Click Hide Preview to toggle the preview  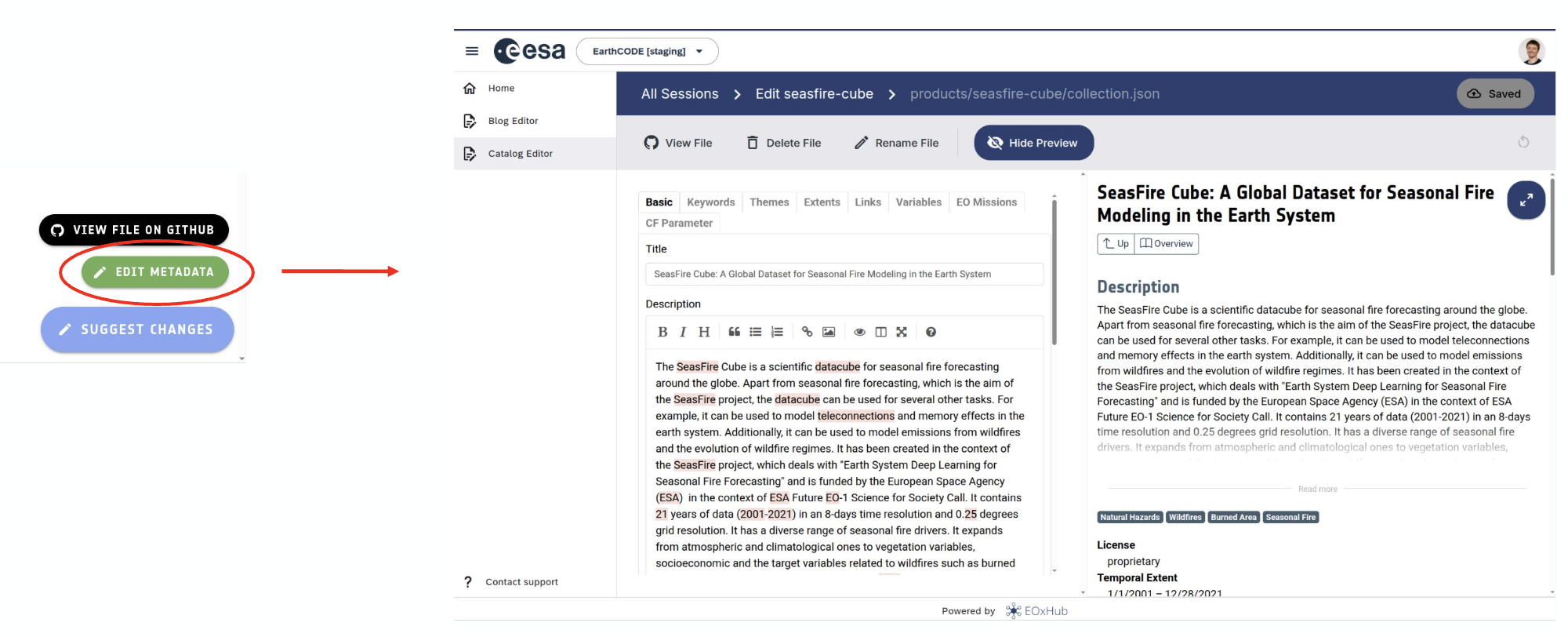[x=1033, y=143]
